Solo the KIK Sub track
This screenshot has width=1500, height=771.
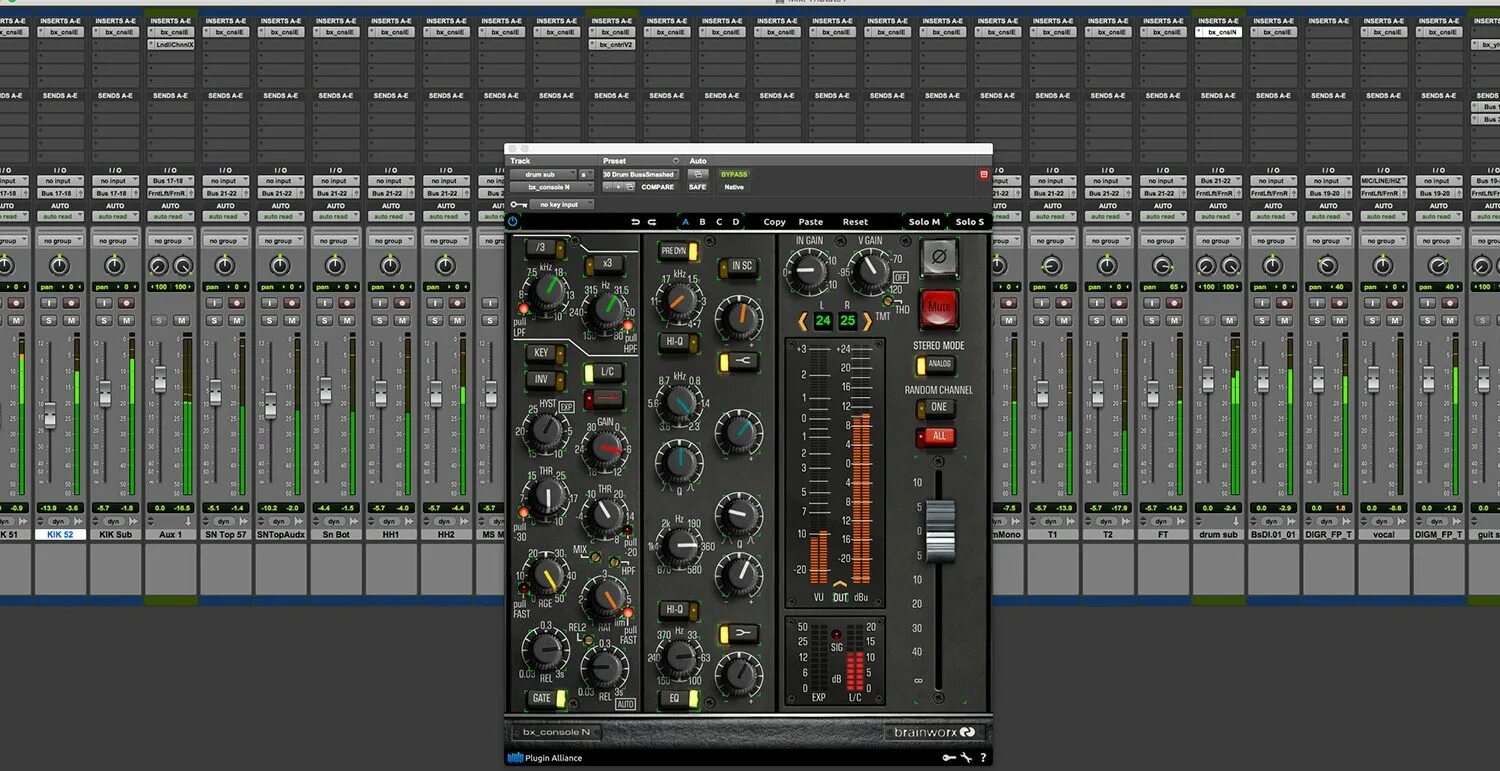104,320
